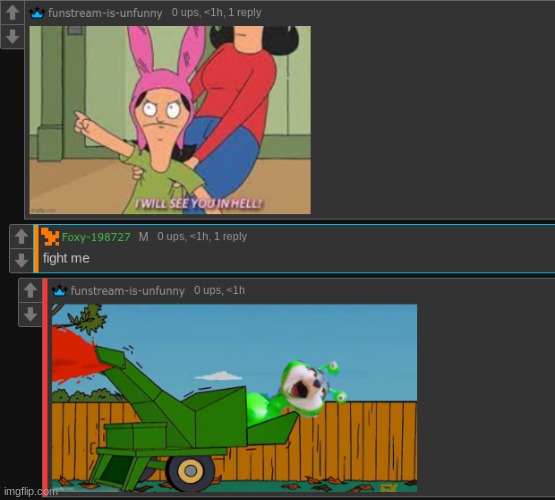The height and width of the screenshot is (500, 555).
Task: Click the "fight me" comment text
Action: 66,258
